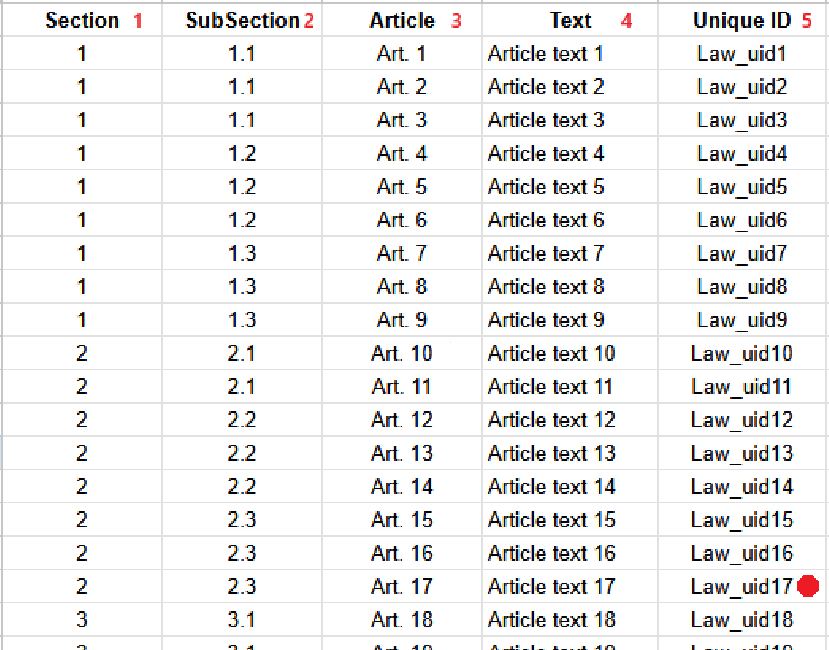Image resolution: width=829 pixels, height=650 pixels.
Task: Select the cell reading Article text 9
Action: click(546, 320)
